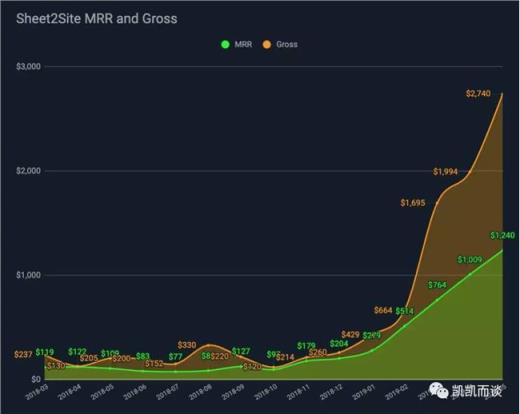Click the 2019-02 x-axis label
The height and width of the screenshot is (414, 520).
tap(396, 392)
